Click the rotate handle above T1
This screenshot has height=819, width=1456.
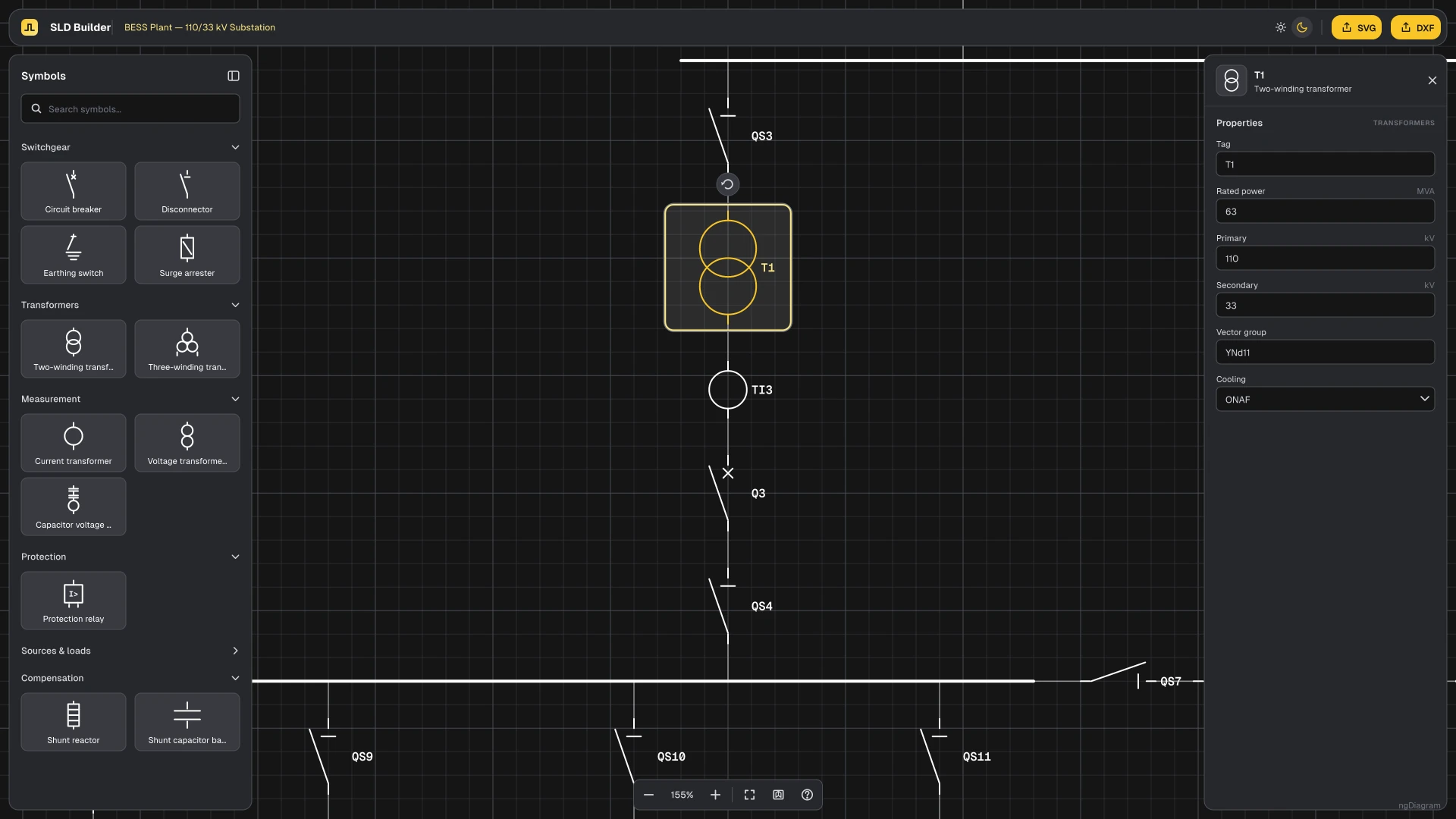tap(728, 184)
